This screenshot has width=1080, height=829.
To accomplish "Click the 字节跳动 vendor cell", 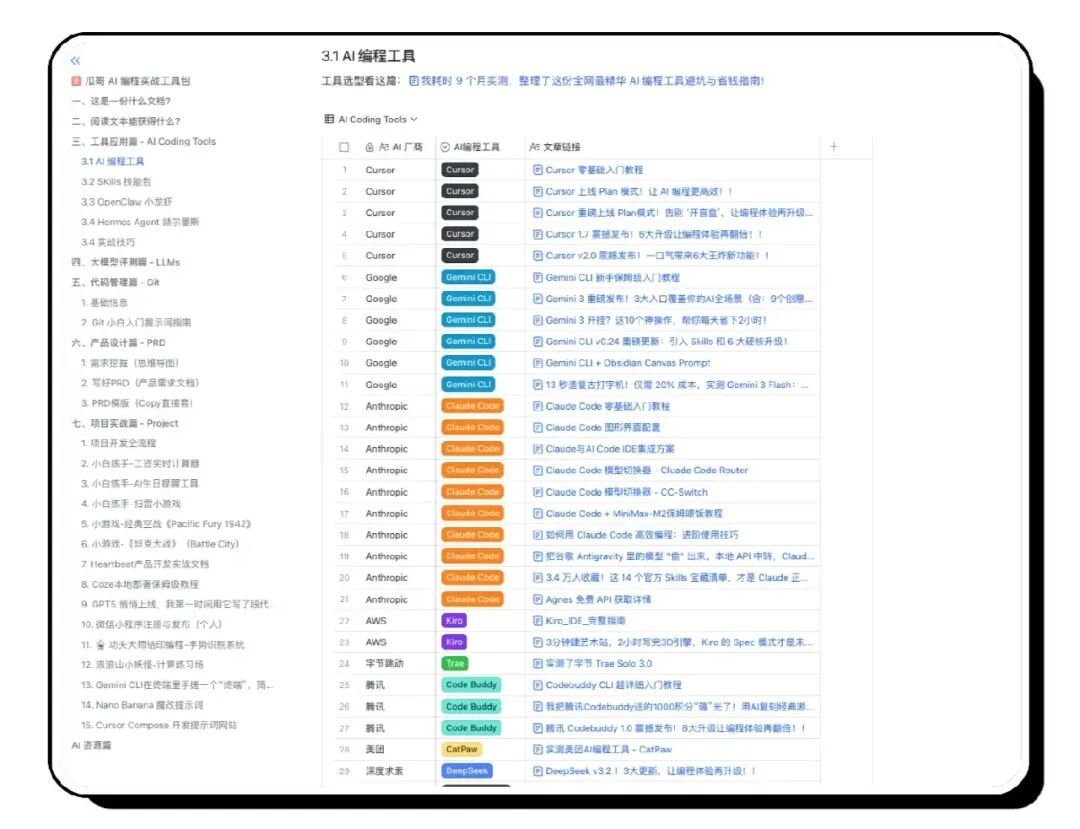I will point(384,664).
